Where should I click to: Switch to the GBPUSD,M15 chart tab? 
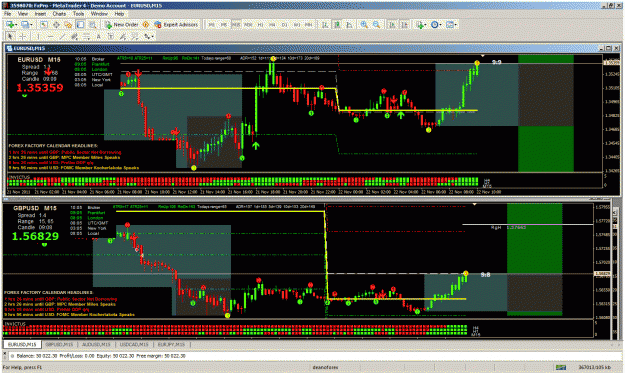[59, 344]
